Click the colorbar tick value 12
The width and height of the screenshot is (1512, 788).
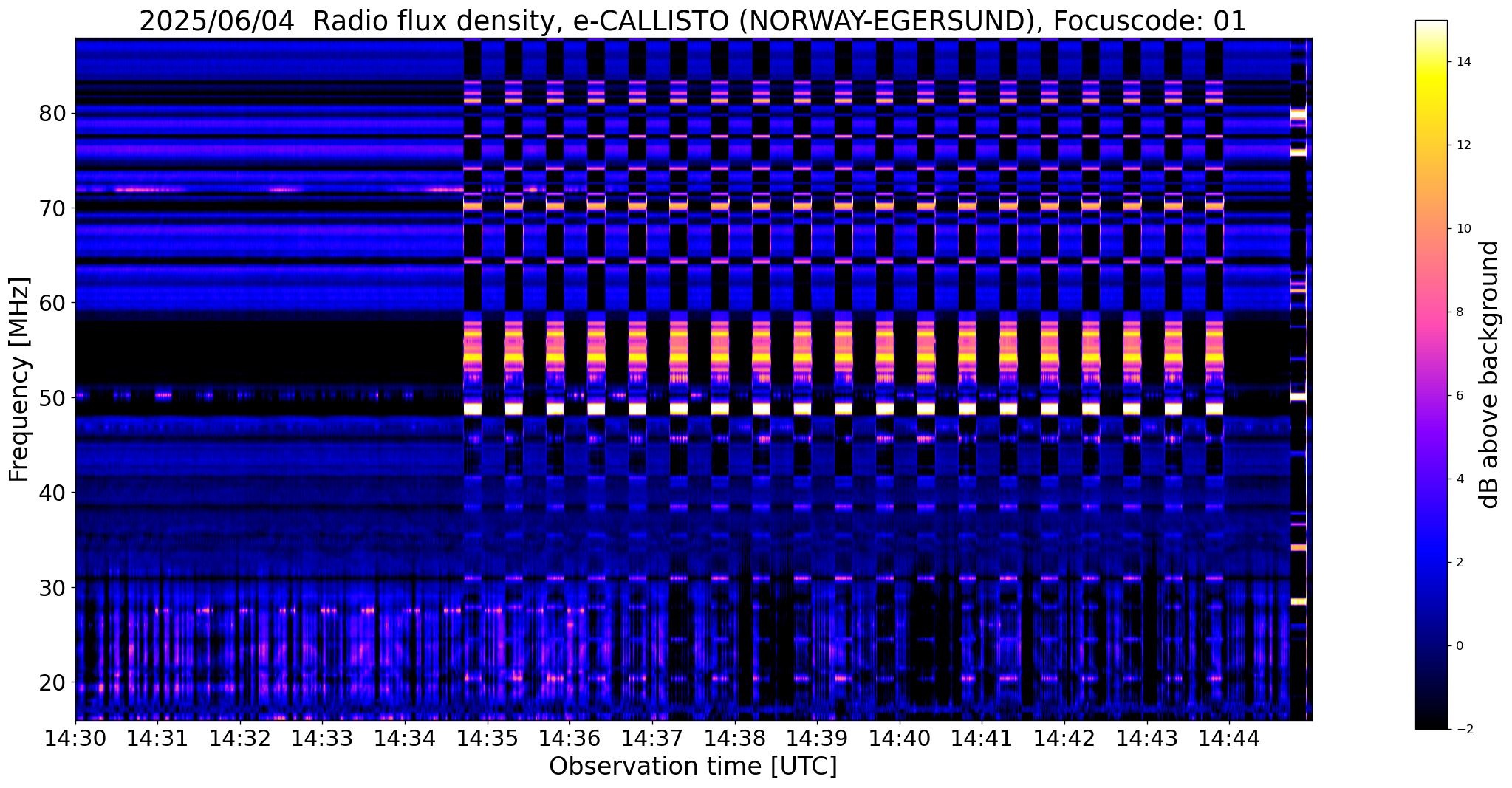tap(1463, 145)
